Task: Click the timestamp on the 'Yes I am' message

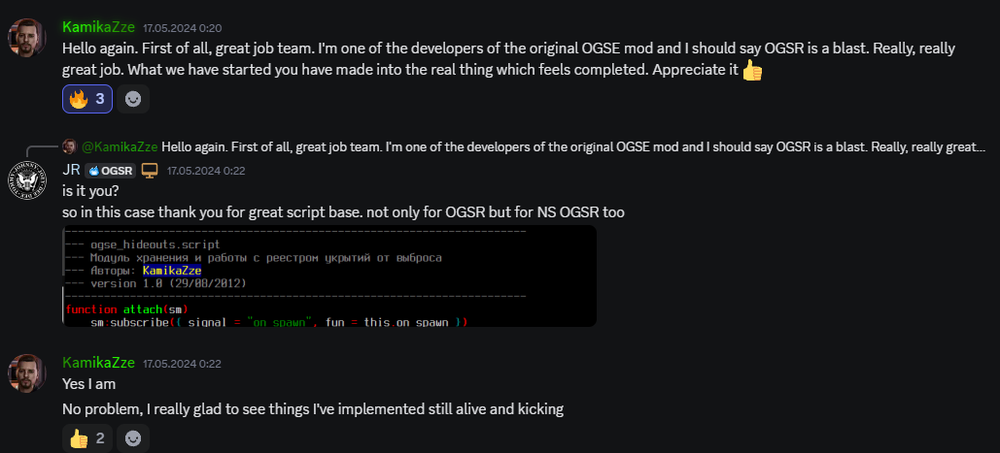Action: click(182, 363)
